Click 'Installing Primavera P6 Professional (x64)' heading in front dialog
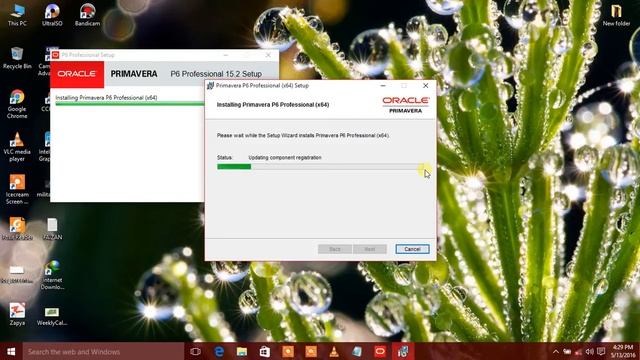 point(273,105)
